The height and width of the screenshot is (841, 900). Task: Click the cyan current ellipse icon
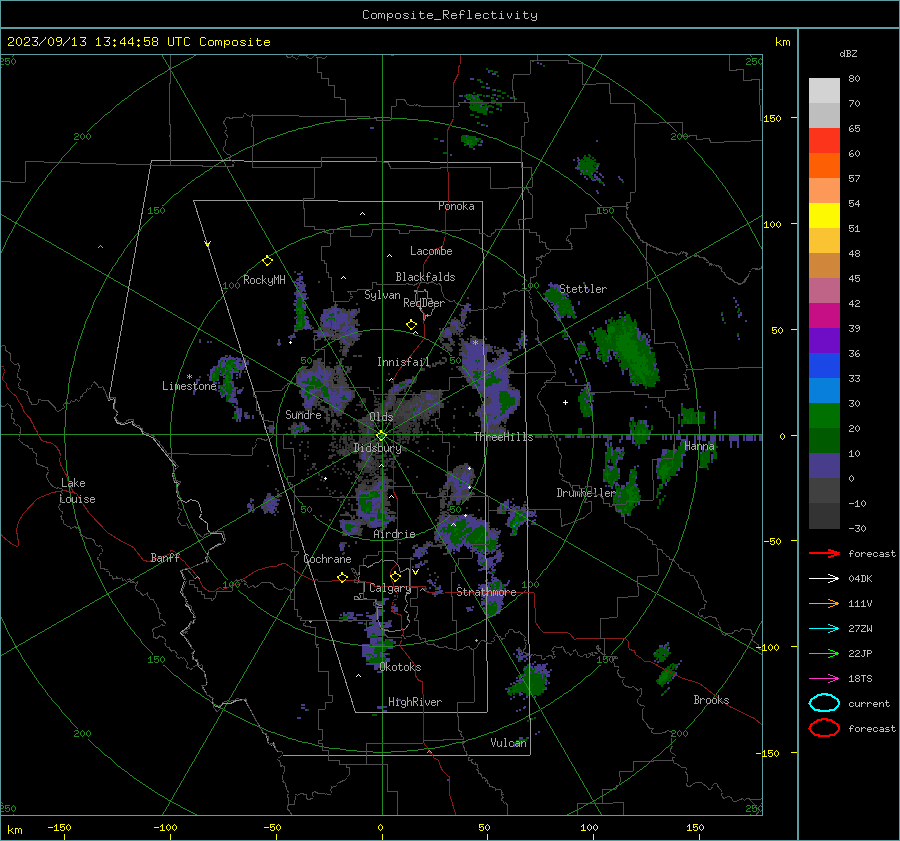pos(824,703)
